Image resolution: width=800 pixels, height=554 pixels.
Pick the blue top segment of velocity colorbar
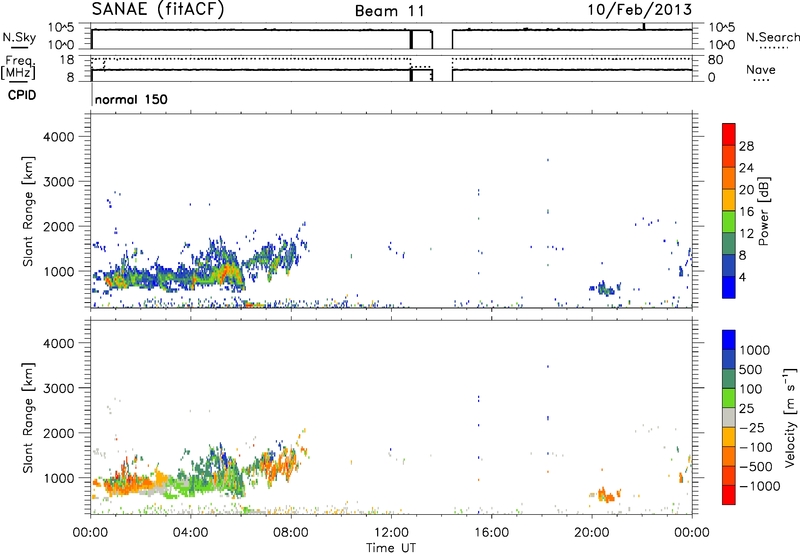click(x=729, y=339)
